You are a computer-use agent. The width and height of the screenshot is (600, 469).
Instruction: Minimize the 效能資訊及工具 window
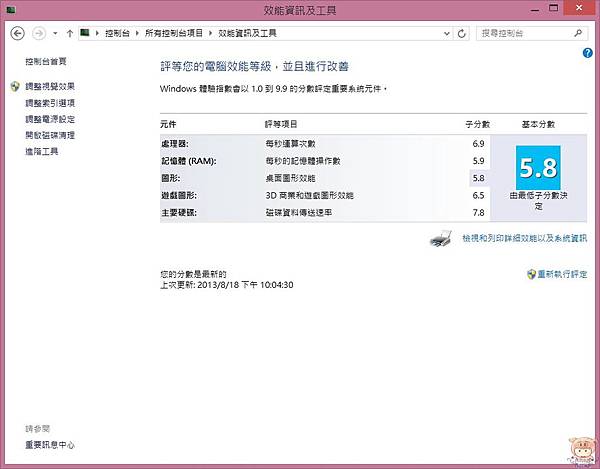pos(535,9)
